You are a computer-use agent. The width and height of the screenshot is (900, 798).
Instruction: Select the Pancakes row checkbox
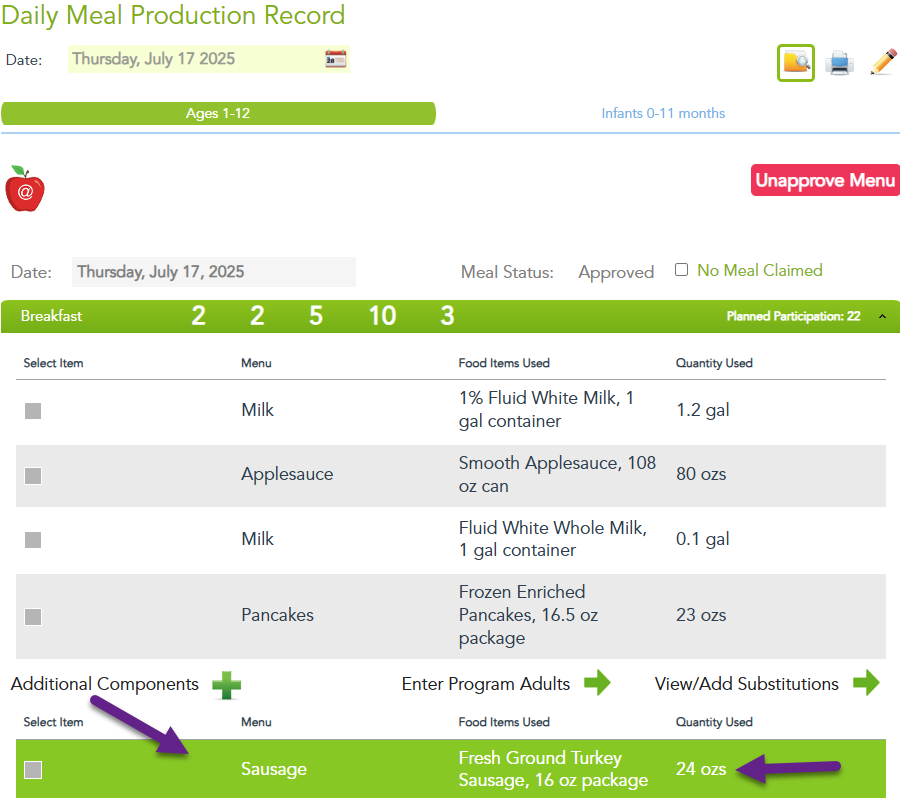(33, 616)
